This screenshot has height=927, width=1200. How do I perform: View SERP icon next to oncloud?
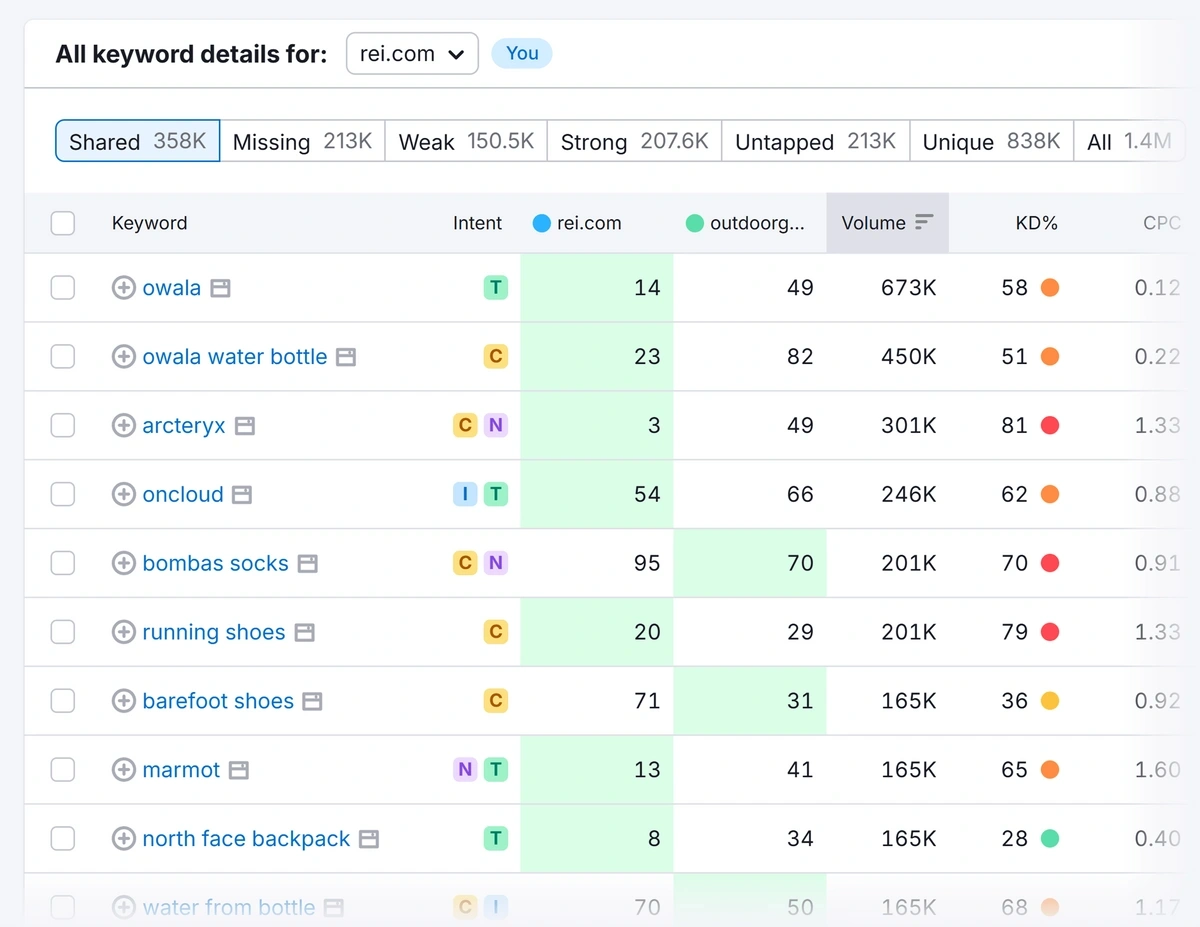click(x=242, y=495)
